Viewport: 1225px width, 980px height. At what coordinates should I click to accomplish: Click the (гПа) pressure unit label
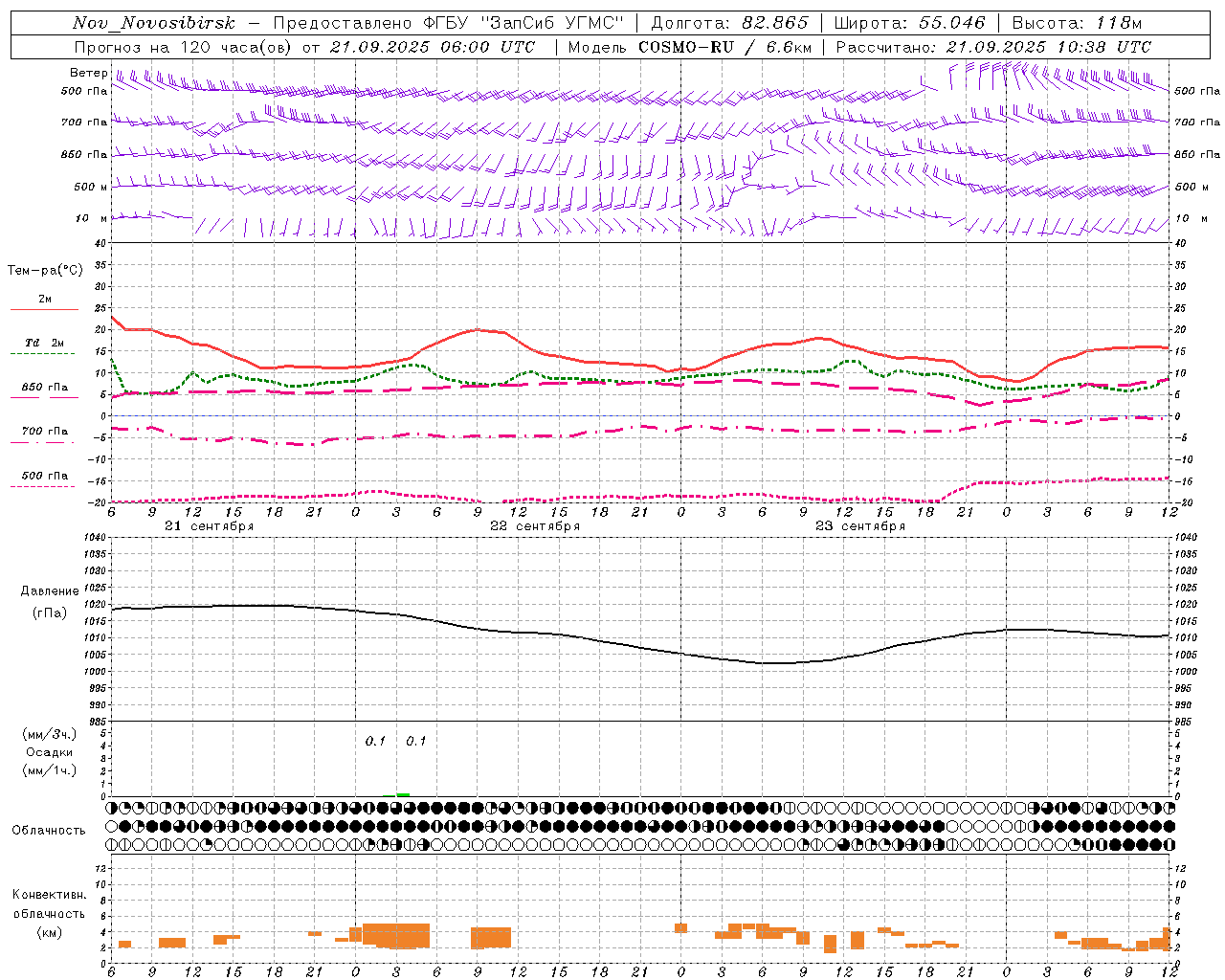click(50, 613)
